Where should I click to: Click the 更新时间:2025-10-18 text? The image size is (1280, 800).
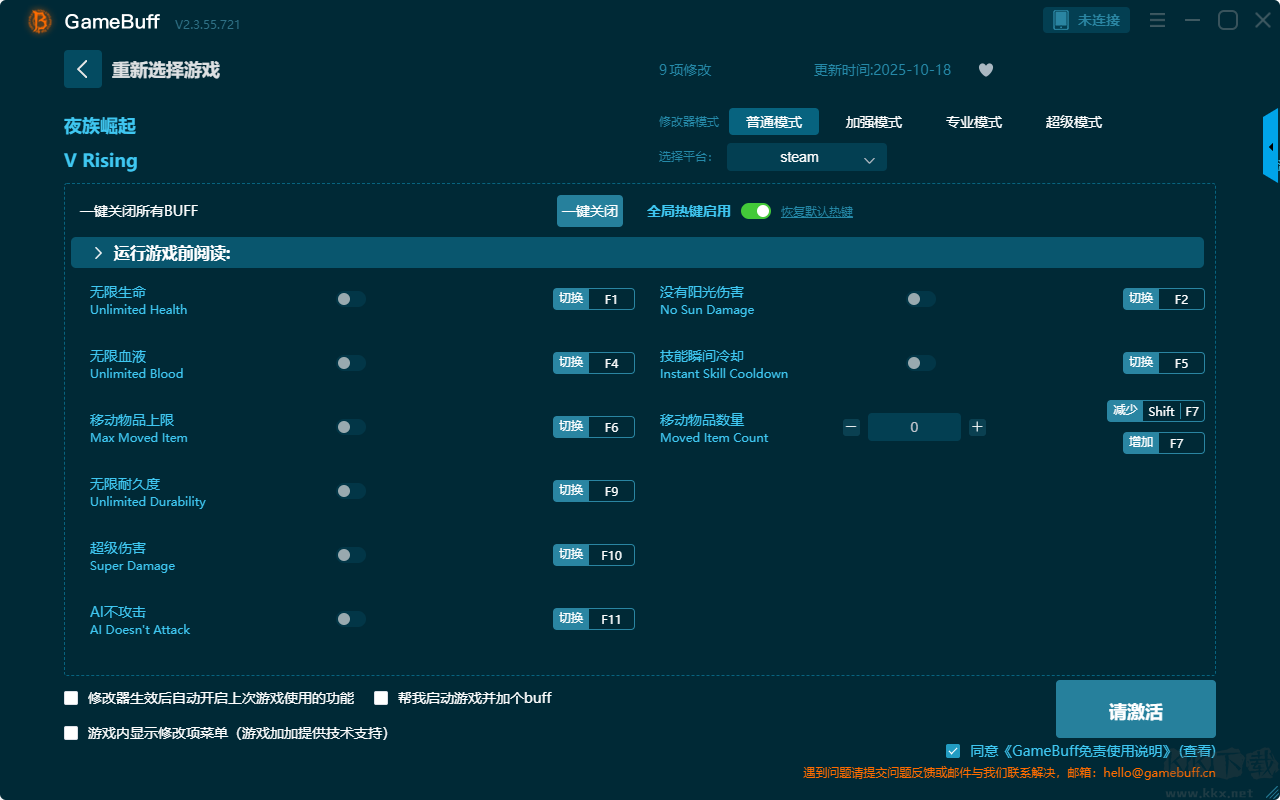883,70
